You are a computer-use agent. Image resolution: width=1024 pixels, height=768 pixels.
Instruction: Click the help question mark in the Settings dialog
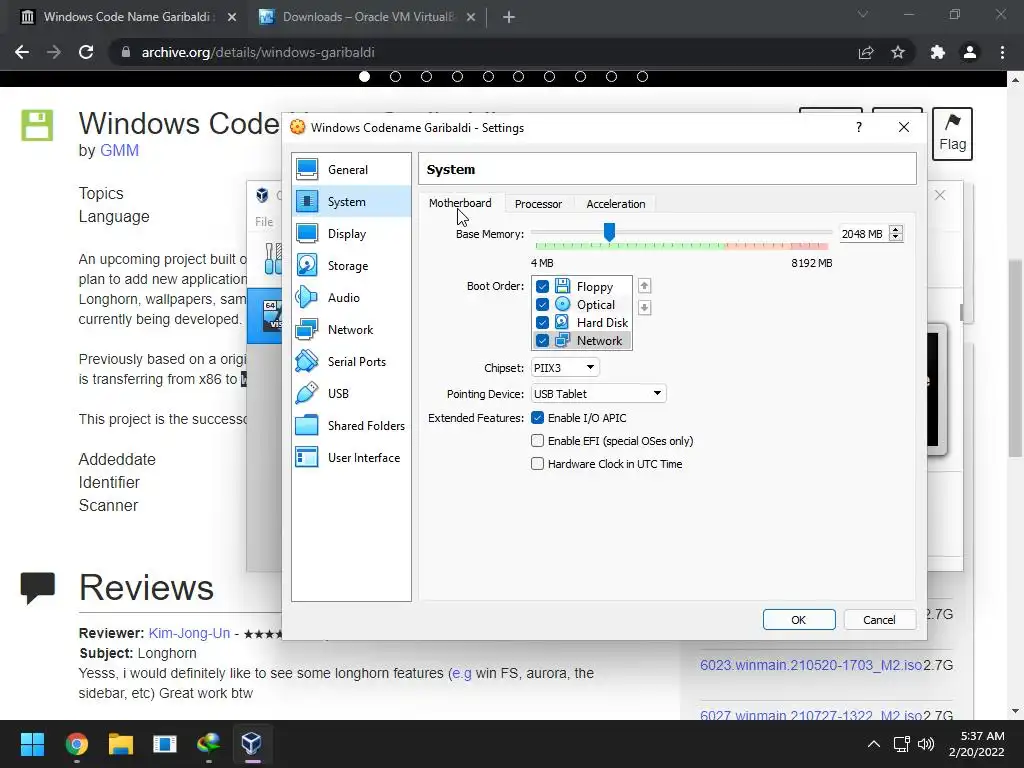coord(859,127)
